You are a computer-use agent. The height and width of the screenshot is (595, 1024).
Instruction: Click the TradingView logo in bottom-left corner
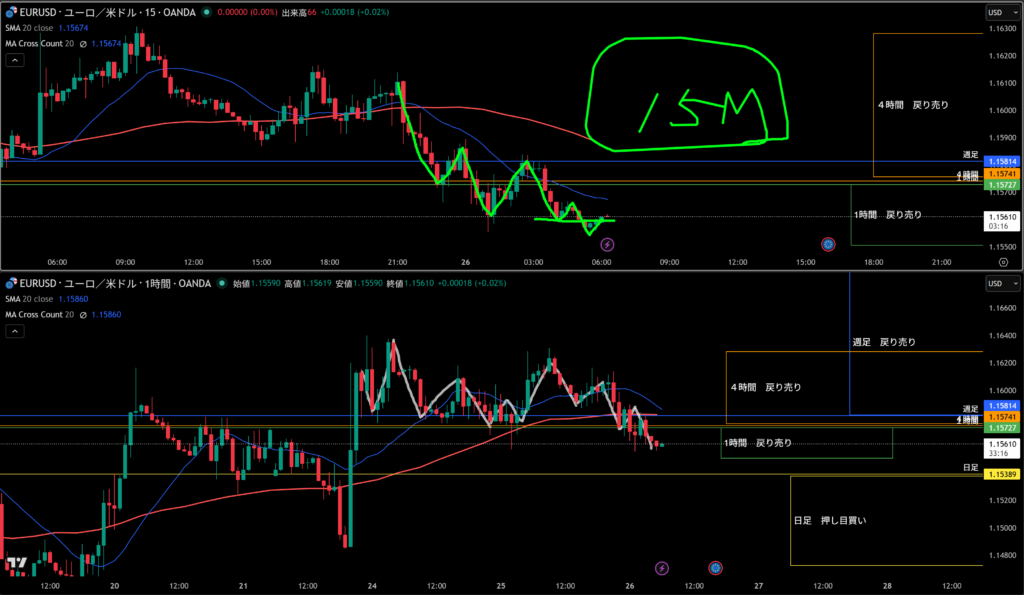[16, 566]
